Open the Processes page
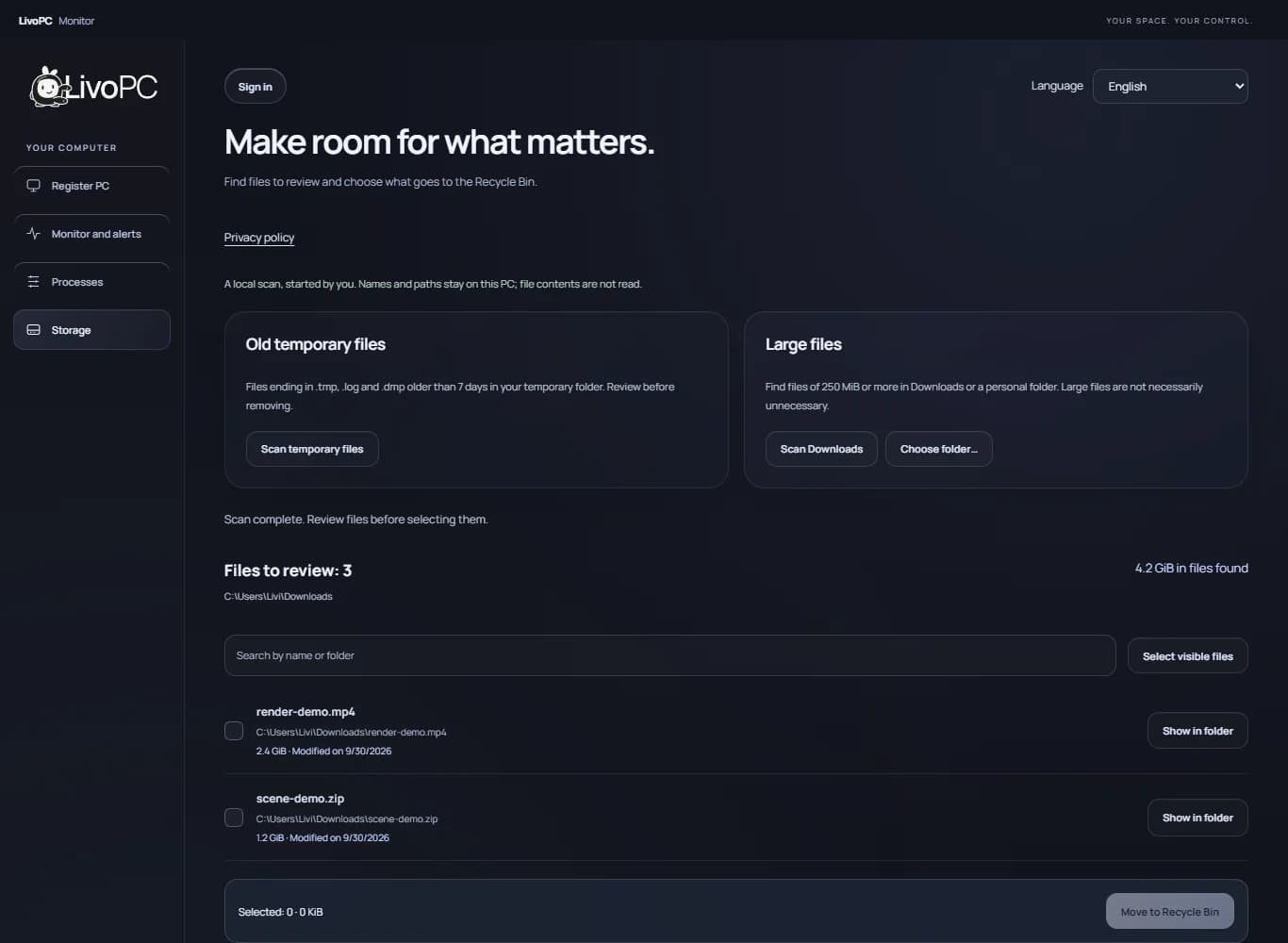This screenshot has width=1288, height=943. 91,282
